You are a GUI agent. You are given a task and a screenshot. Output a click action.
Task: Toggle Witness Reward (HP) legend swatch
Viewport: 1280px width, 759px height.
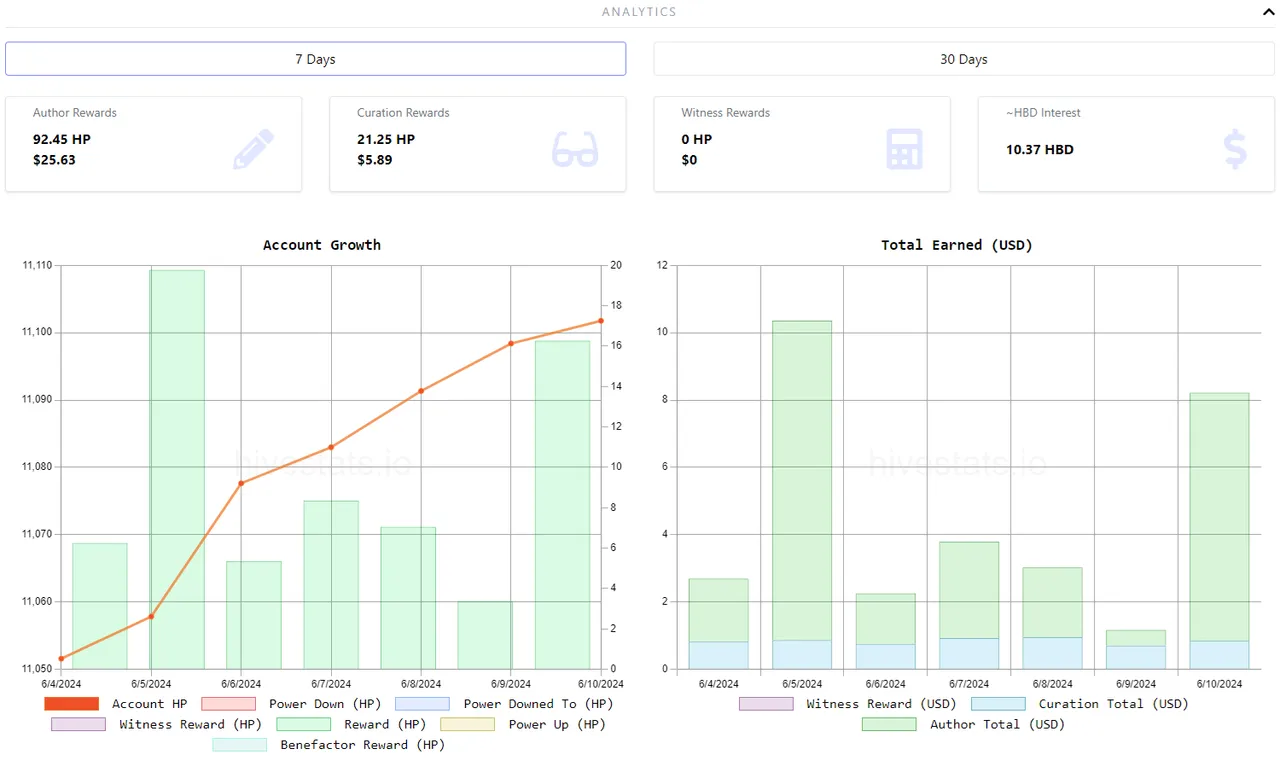(x=78, y=724)
